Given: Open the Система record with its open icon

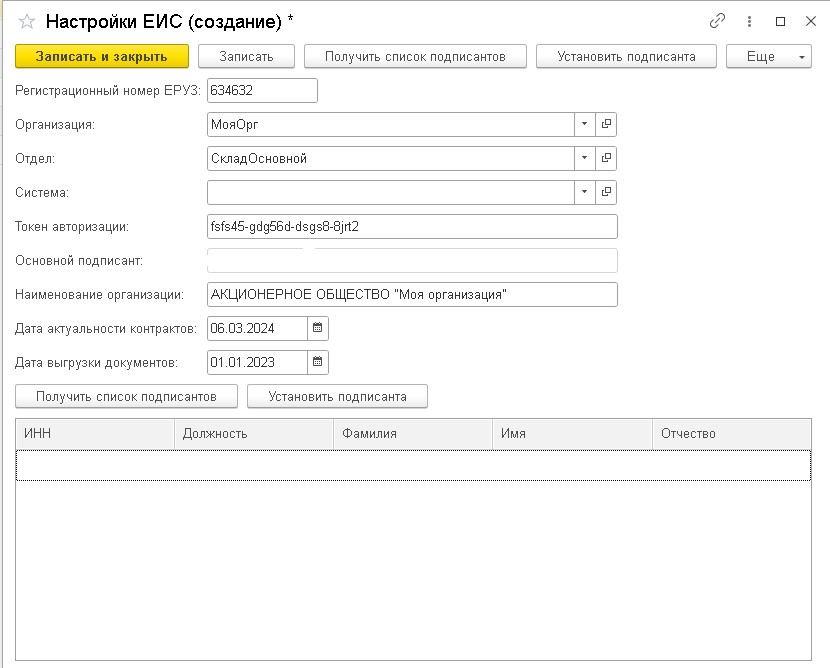Looking at the screenshot, I should (606, 192).
